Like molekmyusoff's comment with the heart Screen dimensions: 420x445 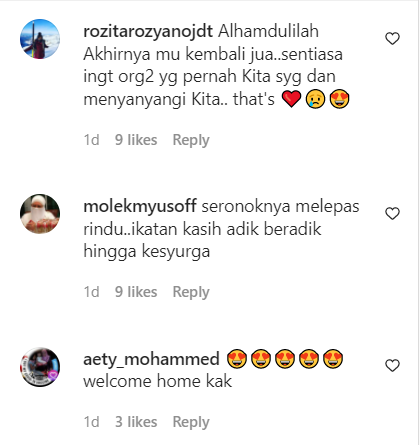[x=392, y=214]
